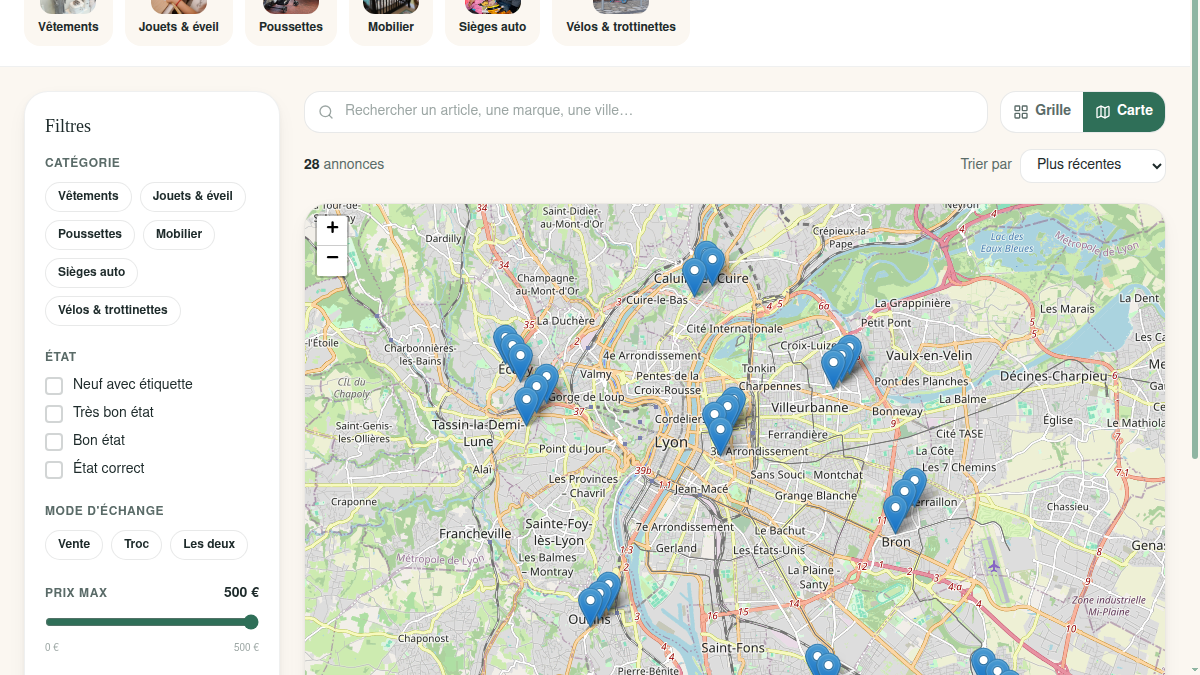The height and width of the screenshot is (675, 1200).
Task: Filter by Jouets & éveil chip
Action: click(193, 196)
